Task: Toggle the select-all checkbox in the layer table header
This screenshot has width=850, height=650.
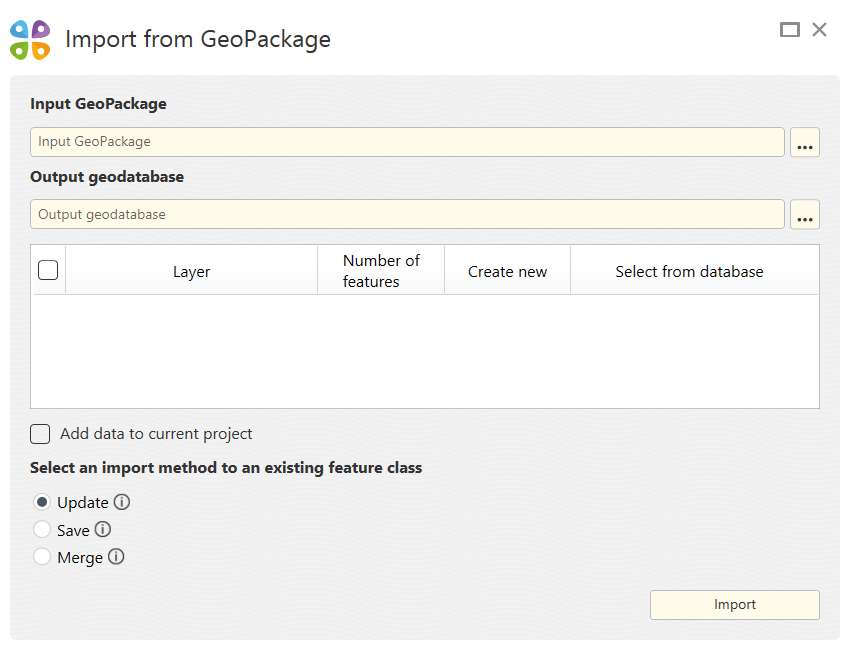Action: click(48, 270)
